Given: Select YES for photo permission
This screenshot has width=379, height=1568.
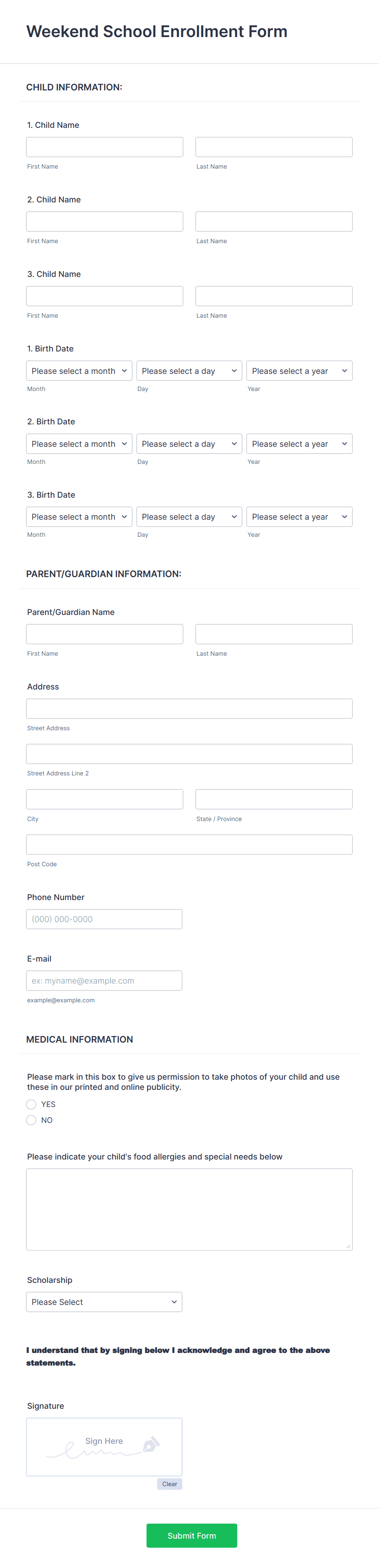Looking at the screenshot, I should pyautogui.click(x=31, y=1104).
